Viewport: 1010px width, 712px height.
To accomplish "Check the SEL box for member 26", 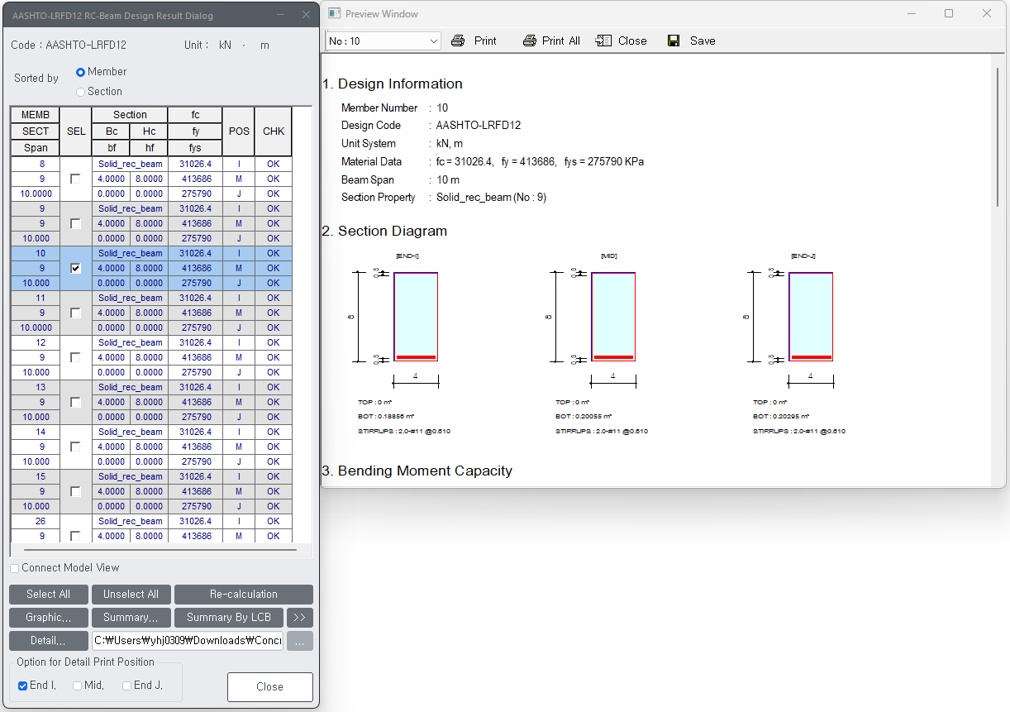I will (75, 535).
